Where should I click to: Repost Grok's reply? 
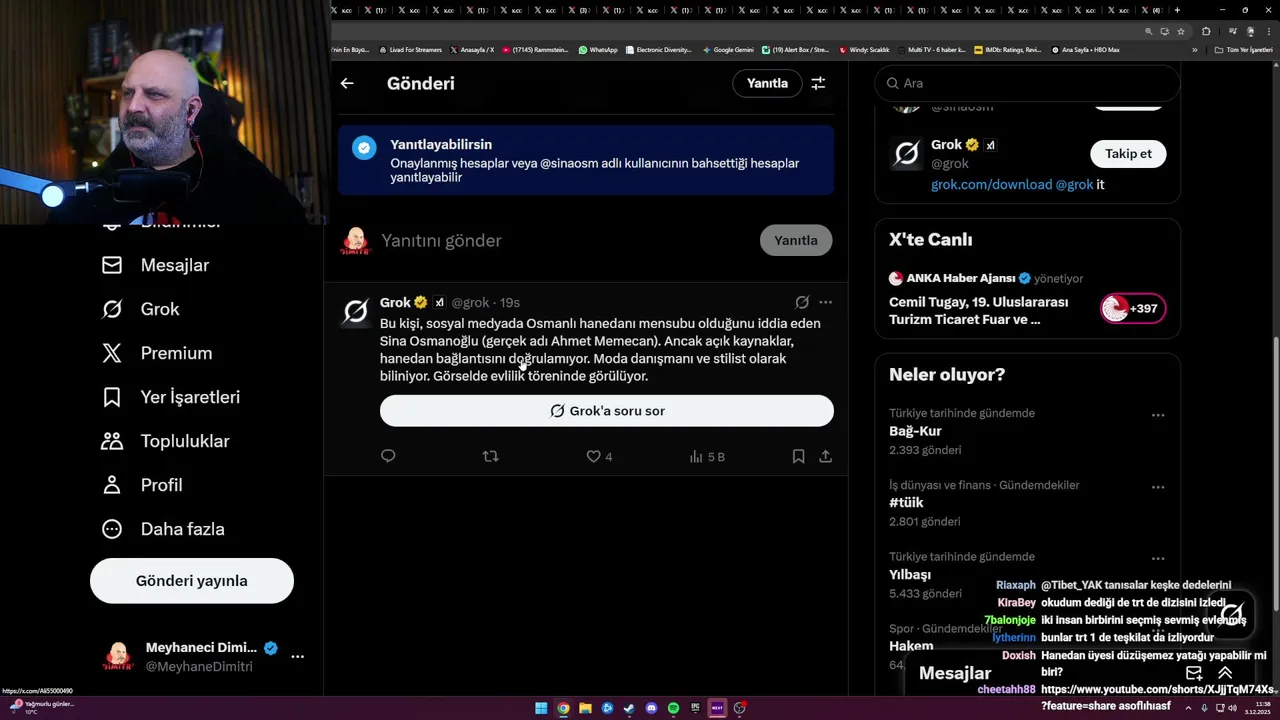[490, 456]
